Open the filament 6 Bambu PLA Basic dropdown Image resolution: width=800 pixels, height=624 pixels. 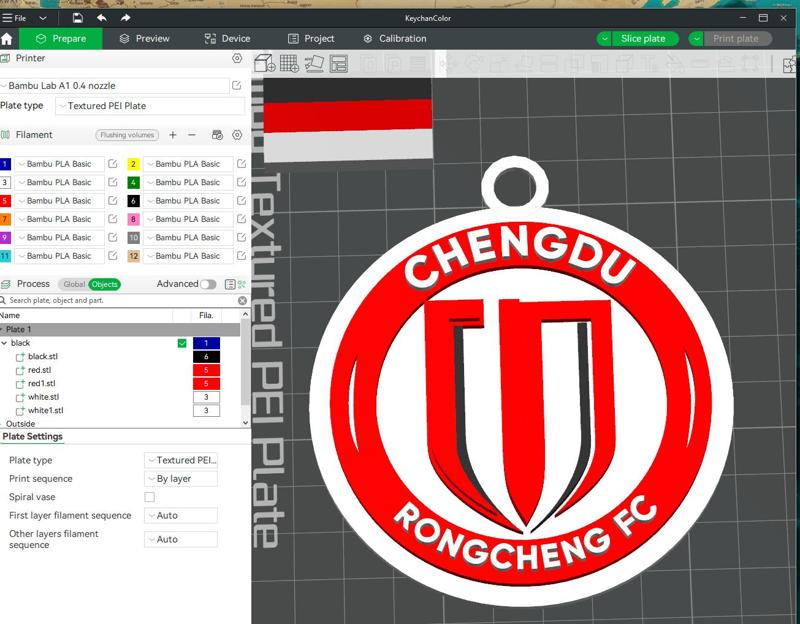pyautogui.click(x=188, y=201)
